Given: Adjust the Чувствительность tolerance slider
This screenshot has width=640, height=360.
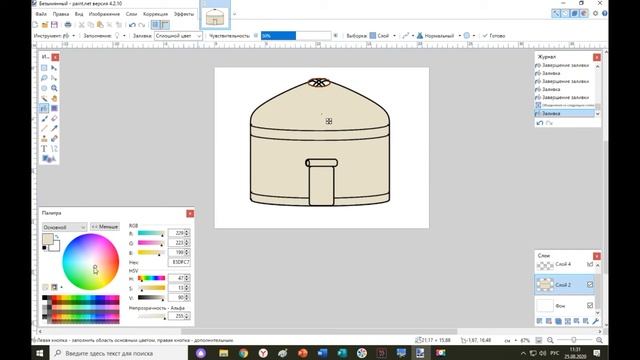Looking at the screenshot, I should (296, 36).
